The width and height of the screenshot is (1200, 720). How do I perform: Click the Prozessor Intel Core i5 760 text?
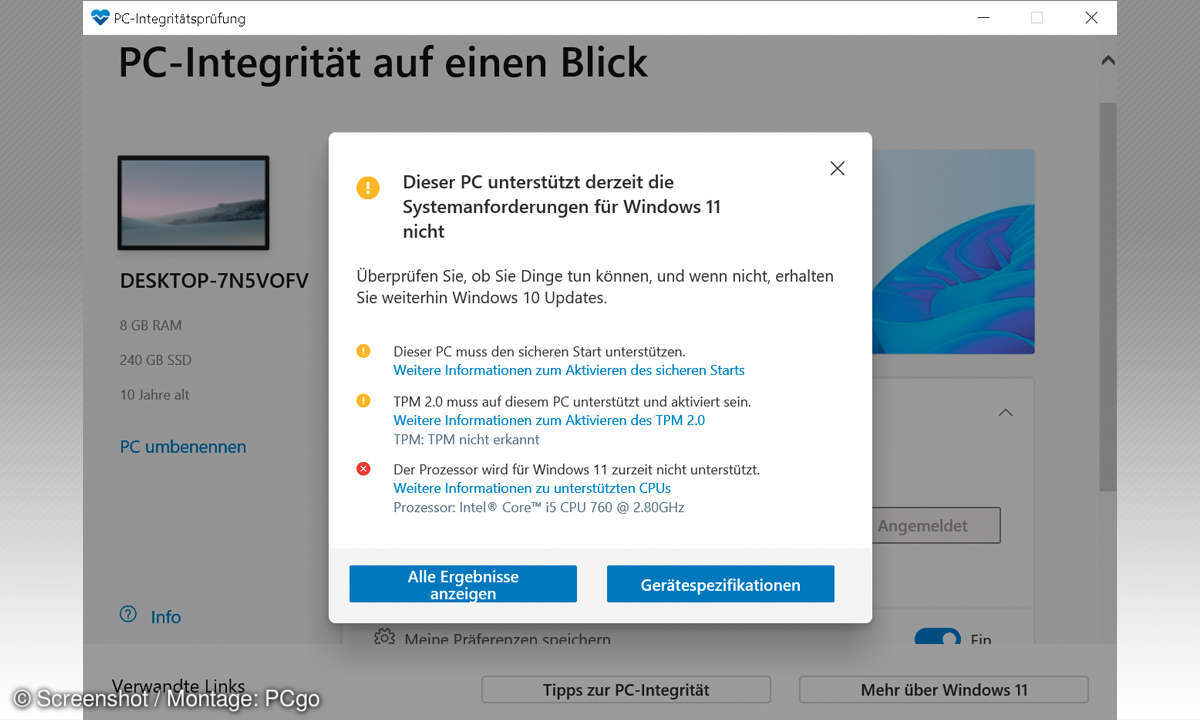pyautogui.click(x=539, y=507)
